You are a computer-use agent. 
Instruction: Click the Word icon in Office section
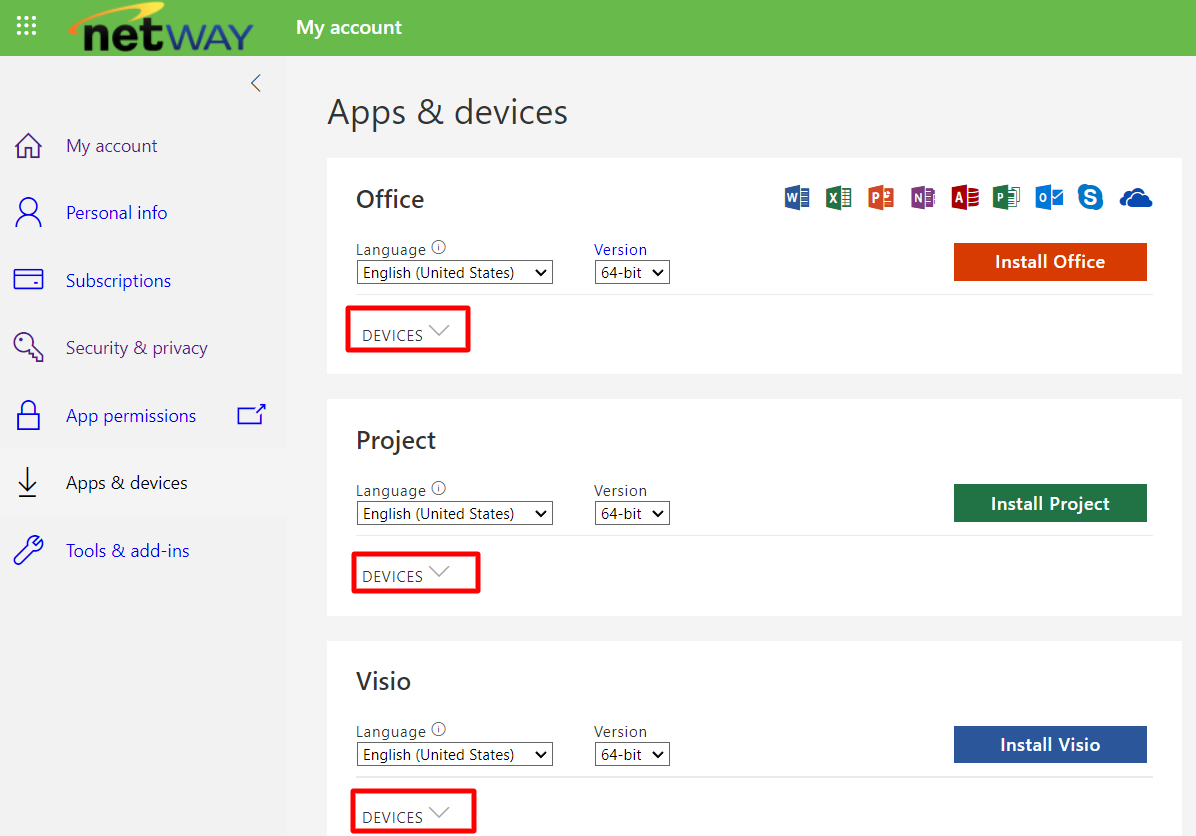pos(797,198)
